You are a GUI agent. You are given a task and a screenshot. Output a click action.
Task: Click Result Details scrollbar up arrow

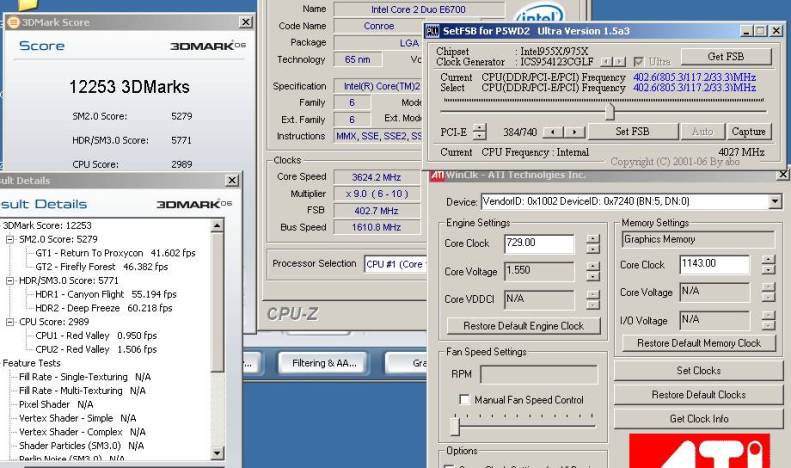tap(217, 225)
